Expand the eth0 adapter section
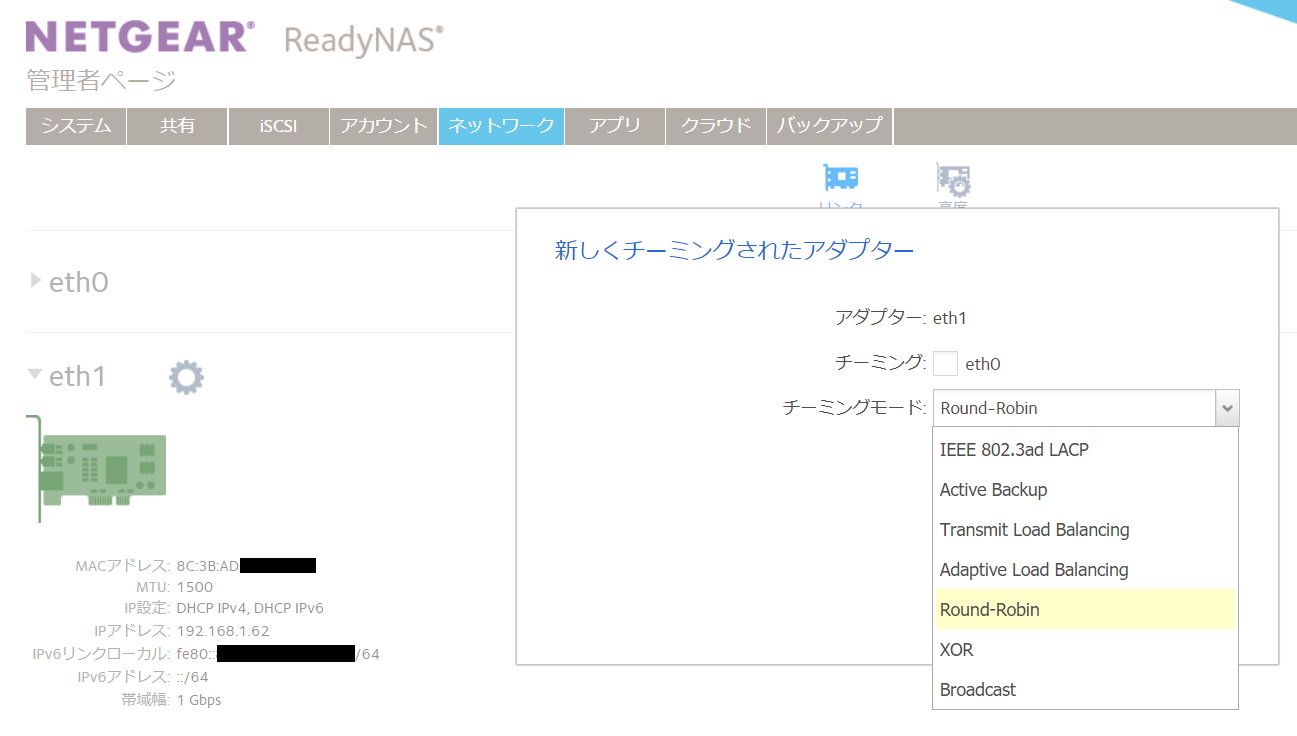This screenshot has width=1297, height=736. 36,282
